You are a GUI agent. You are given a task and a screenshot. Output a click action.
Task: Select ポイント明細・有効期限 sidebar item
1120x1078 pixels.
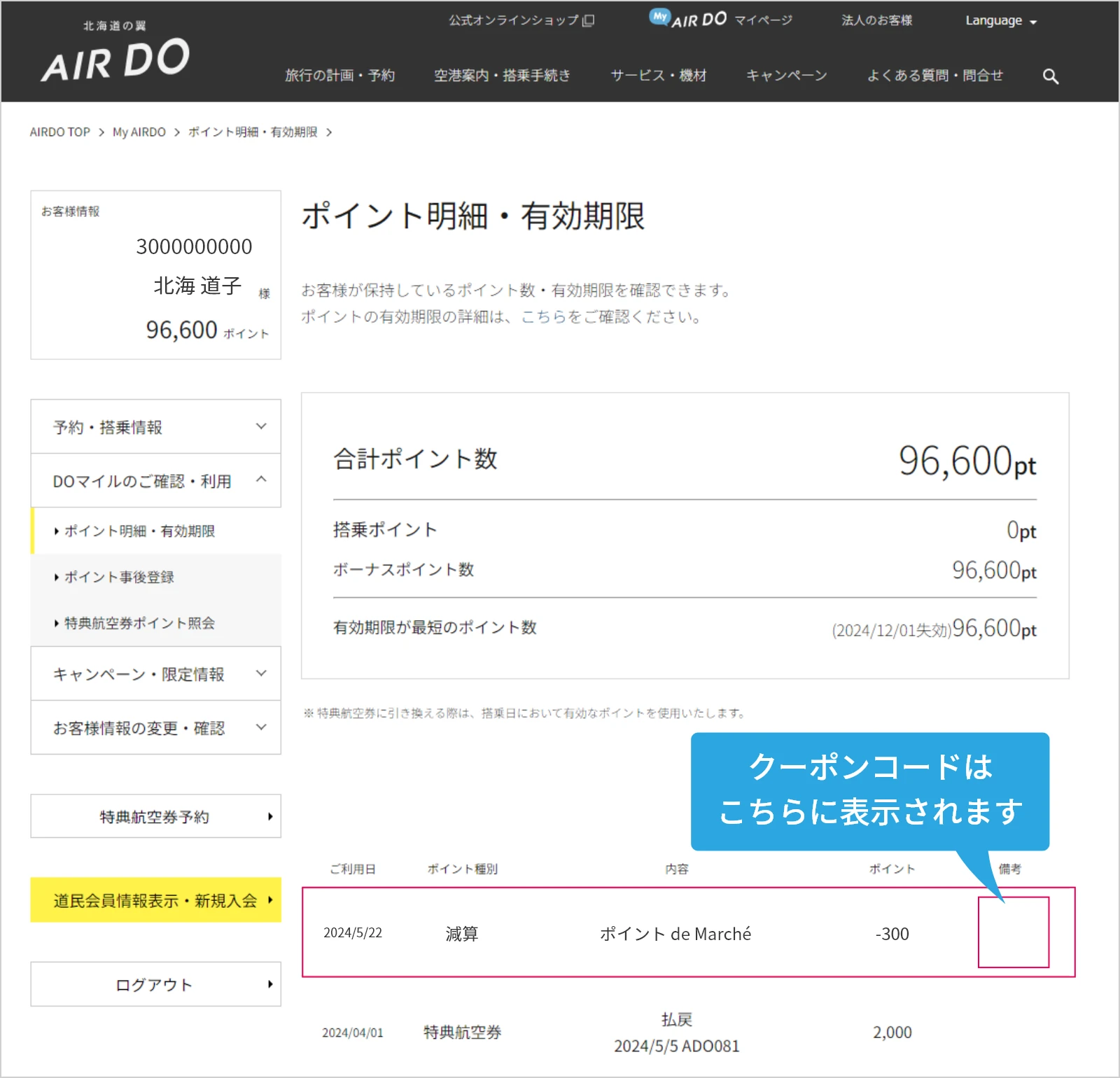[x=156, y=531]
